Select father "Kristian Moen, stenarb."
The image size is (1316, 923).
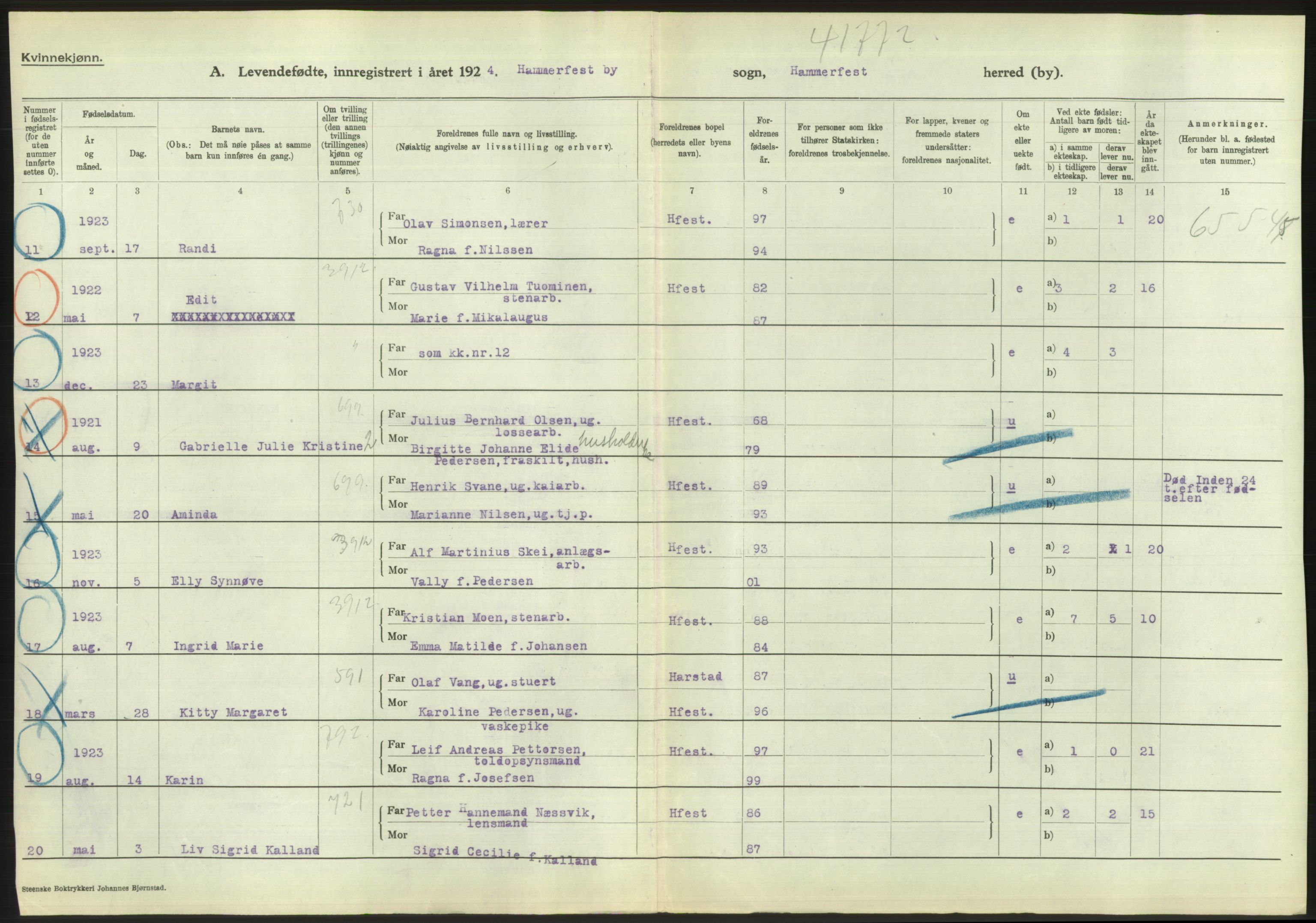486,618
